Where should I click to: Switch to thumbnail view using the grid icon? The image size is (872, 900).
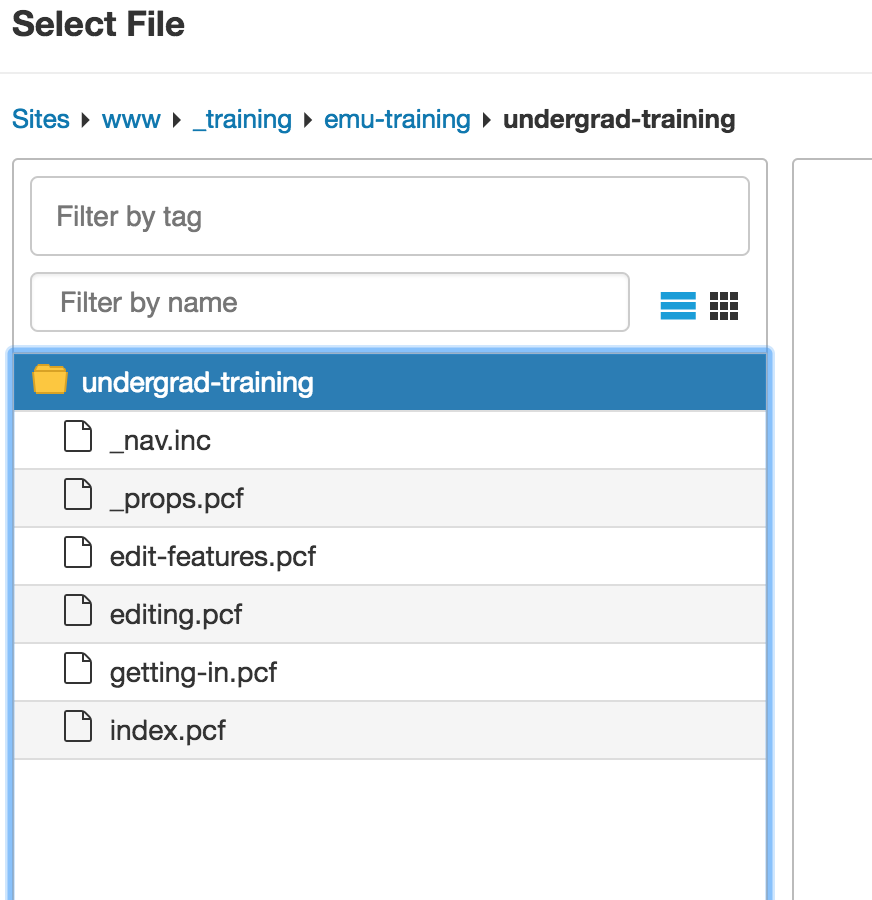[x=724, y=305]
